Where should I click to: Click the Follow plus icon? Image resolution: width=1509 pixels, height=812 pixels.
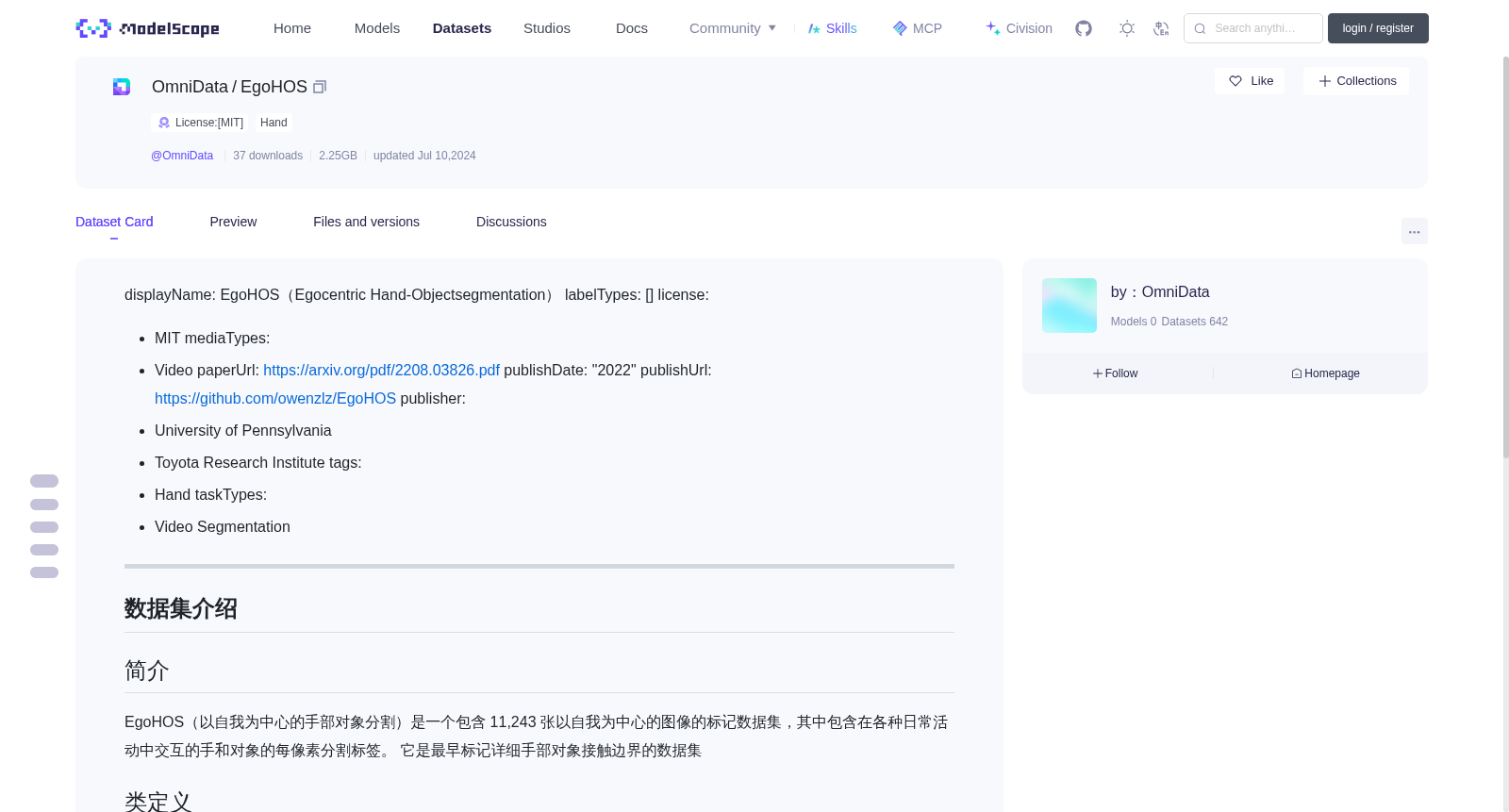(1098, 373)
